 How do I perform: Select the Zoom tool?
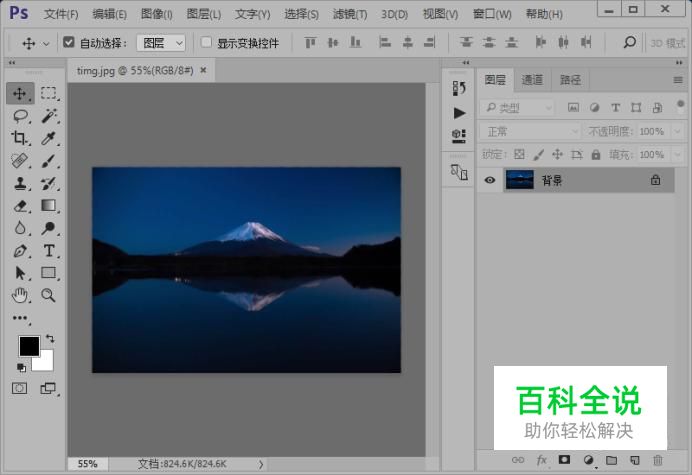(x=49, y=295)
